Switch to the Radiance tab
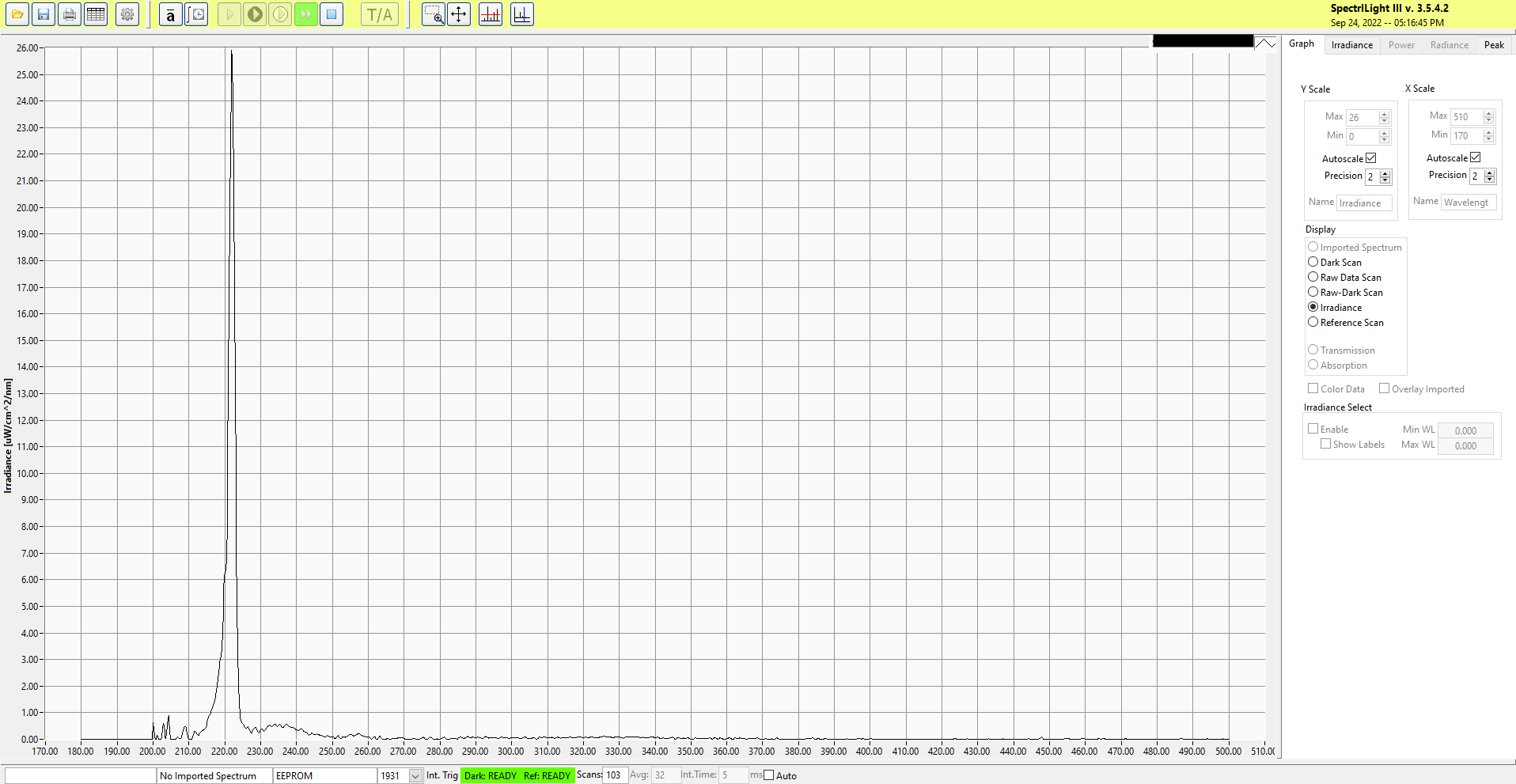 pos(1450,45)
